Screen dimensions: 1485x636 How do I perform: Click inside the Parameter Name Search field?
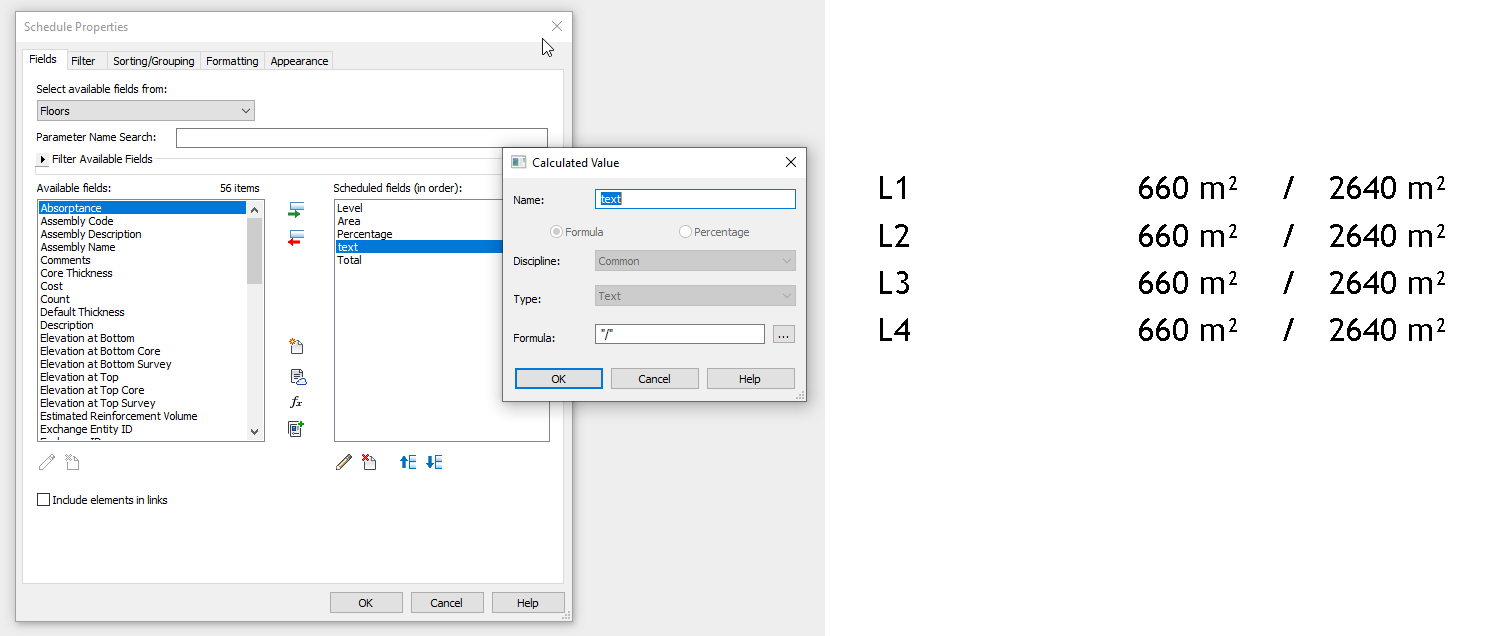point(360,137)
